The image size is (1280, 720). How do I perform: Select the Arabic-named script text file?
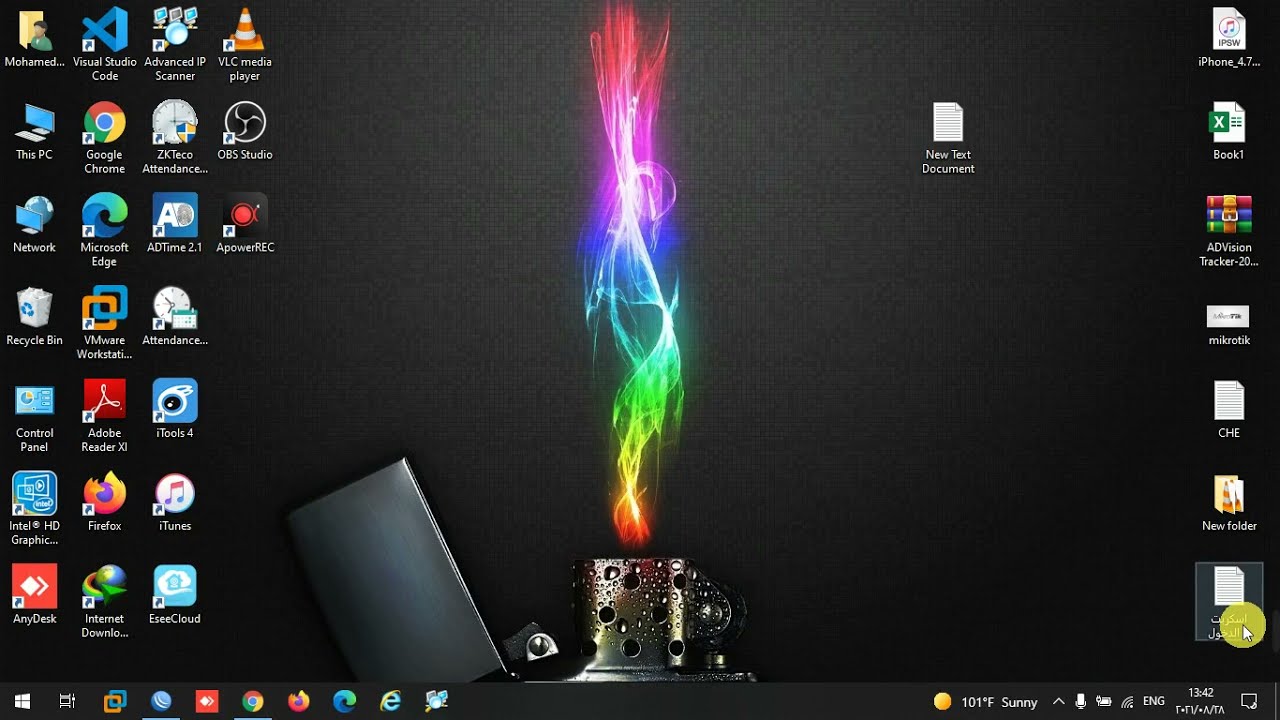[1229, 602]
